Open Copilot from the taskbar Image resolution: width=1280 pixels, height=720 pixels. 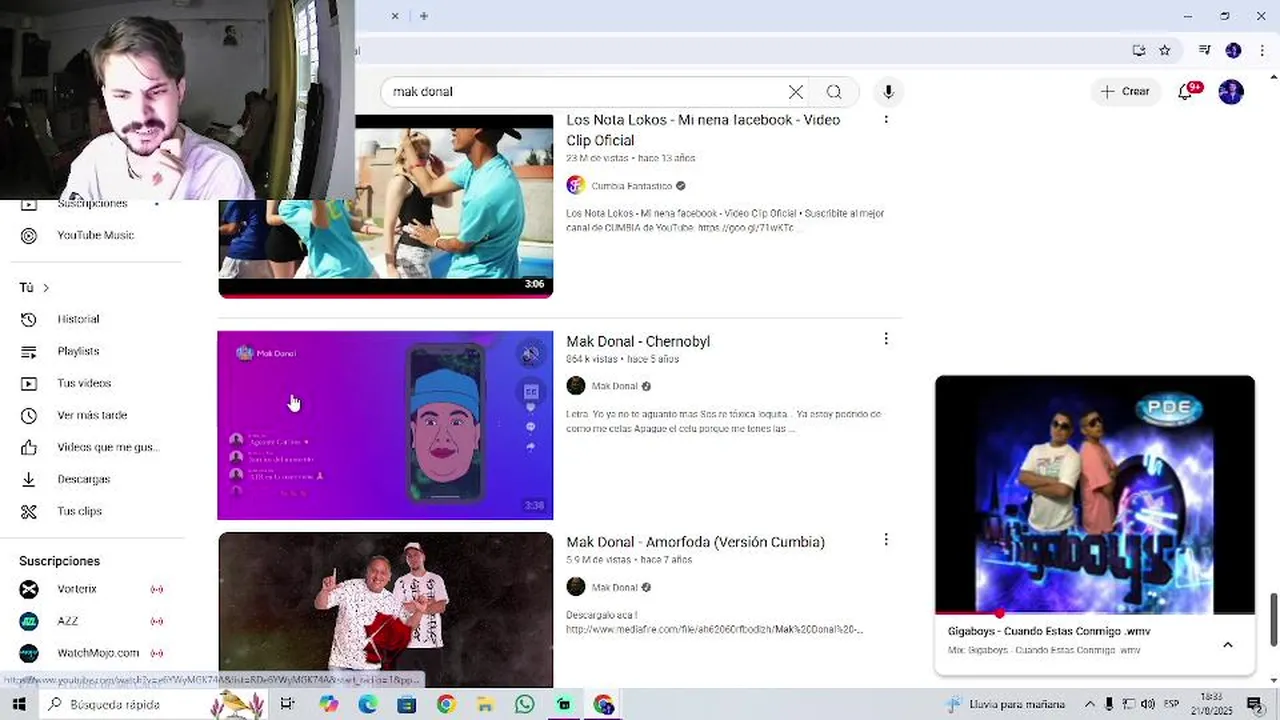(x=329, y=704)
